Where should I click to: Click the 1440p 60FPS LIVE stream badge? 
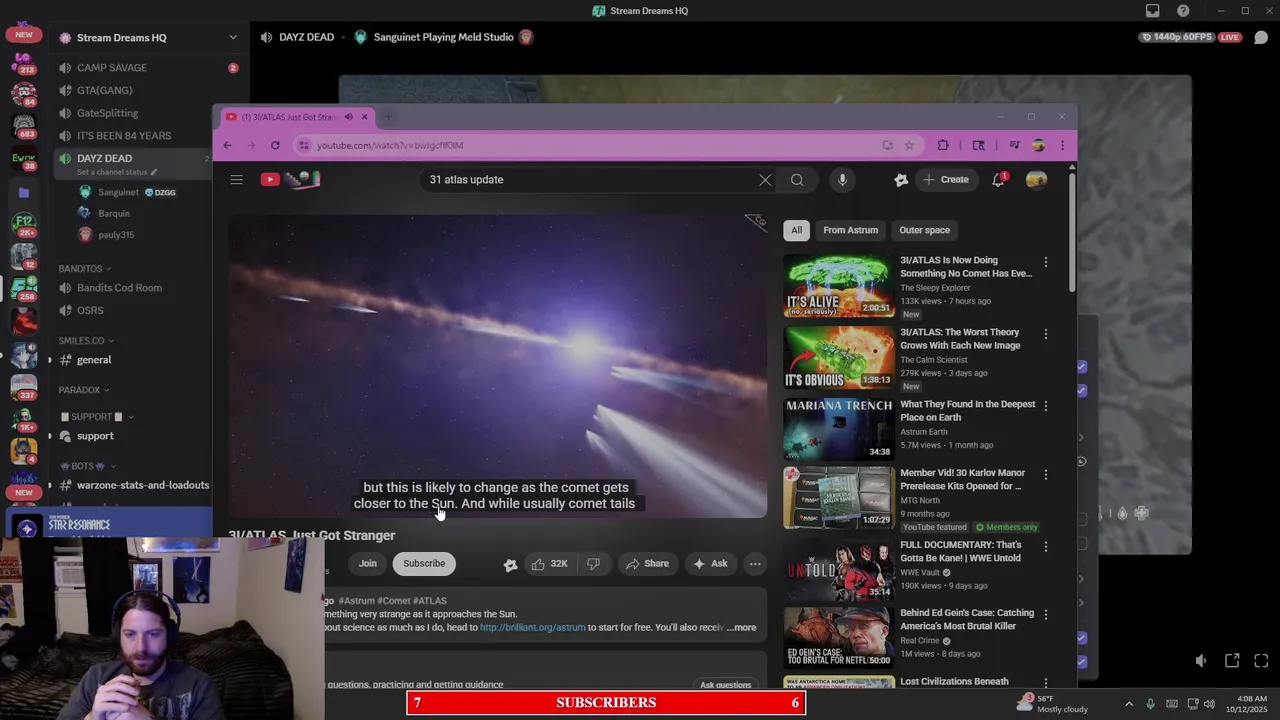[x=1191, y=37]
